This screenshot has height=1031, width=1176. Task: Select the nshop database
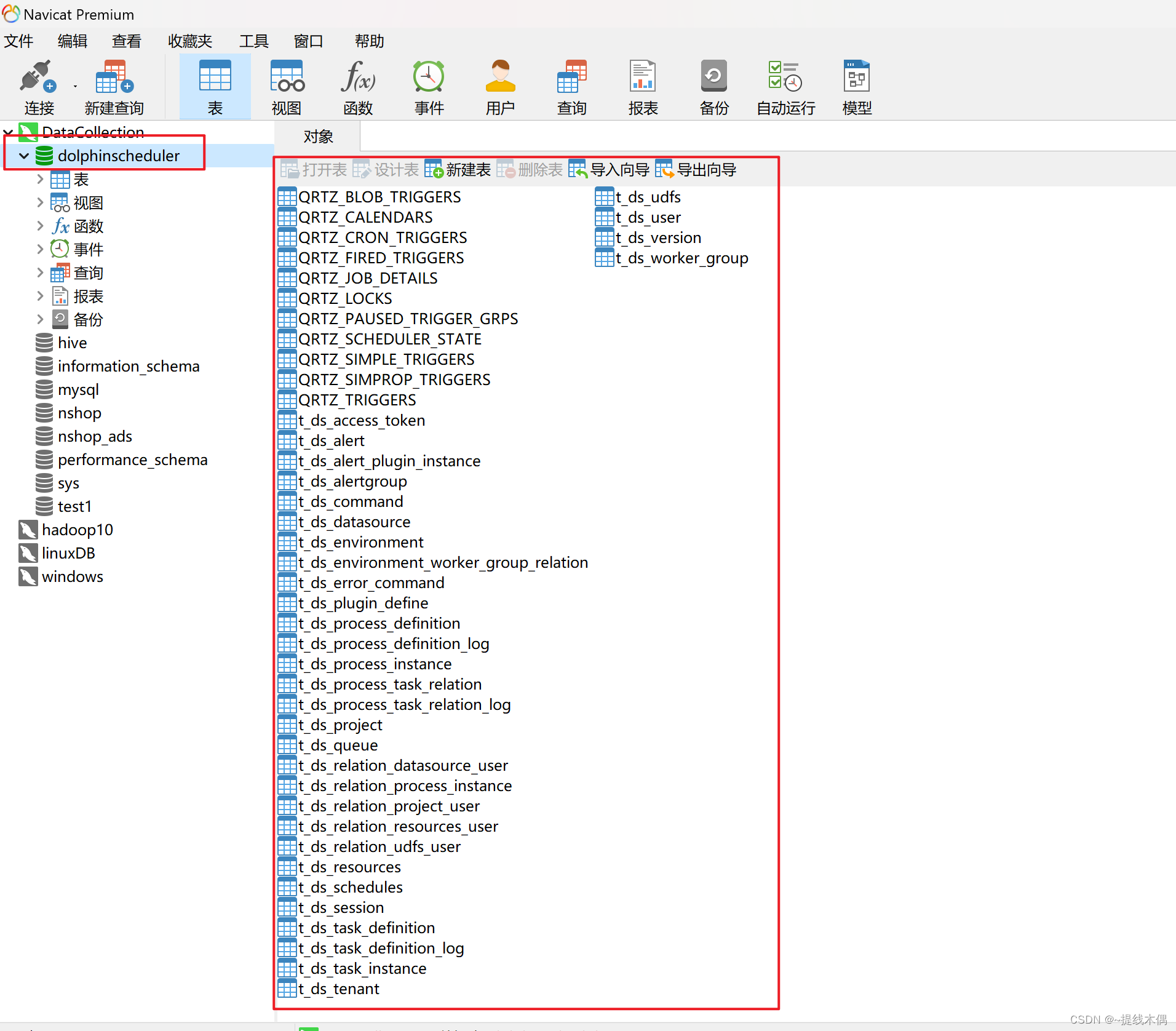coord(79,413)
